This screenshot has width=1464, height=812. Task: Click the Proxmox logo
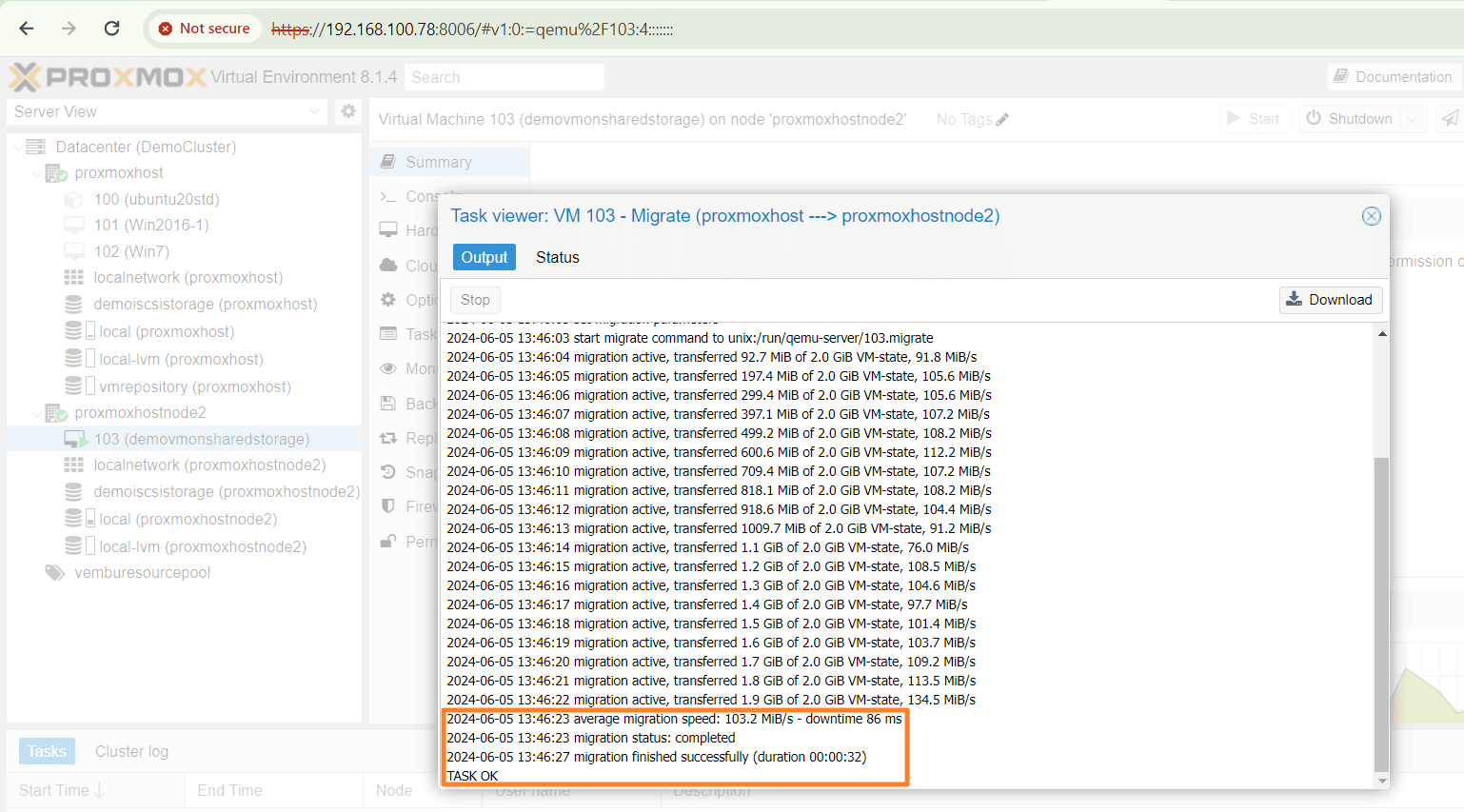coord(108,77)
